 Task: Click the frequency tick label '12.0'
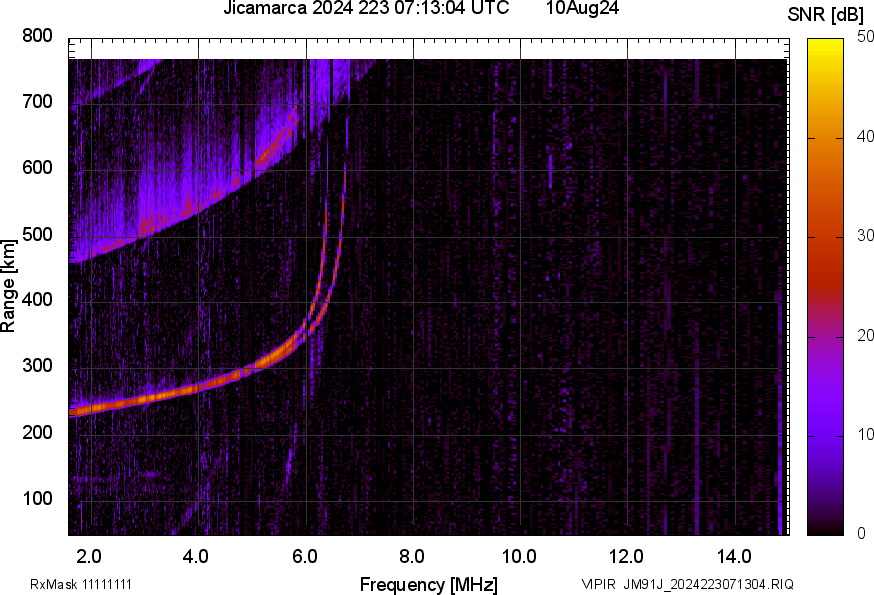click(x=626, y=557)
